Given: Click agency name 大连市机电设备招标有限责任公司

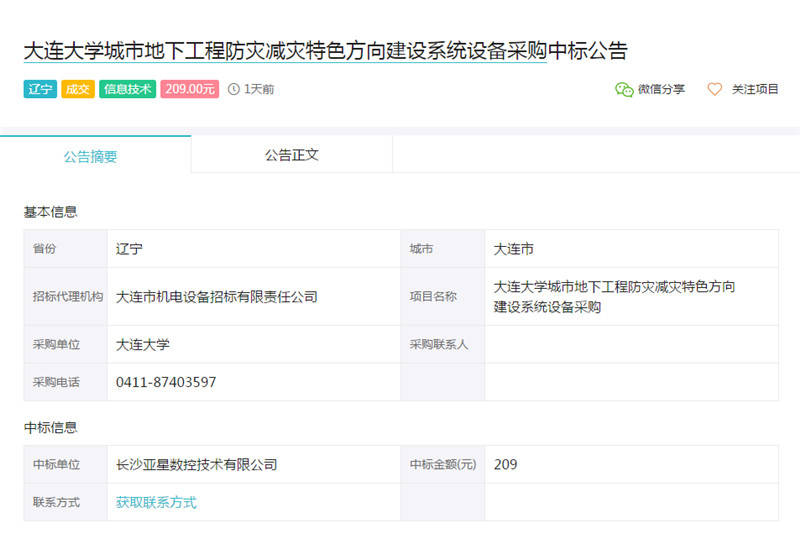Looking at the screenshot, I should pos(217,296).
